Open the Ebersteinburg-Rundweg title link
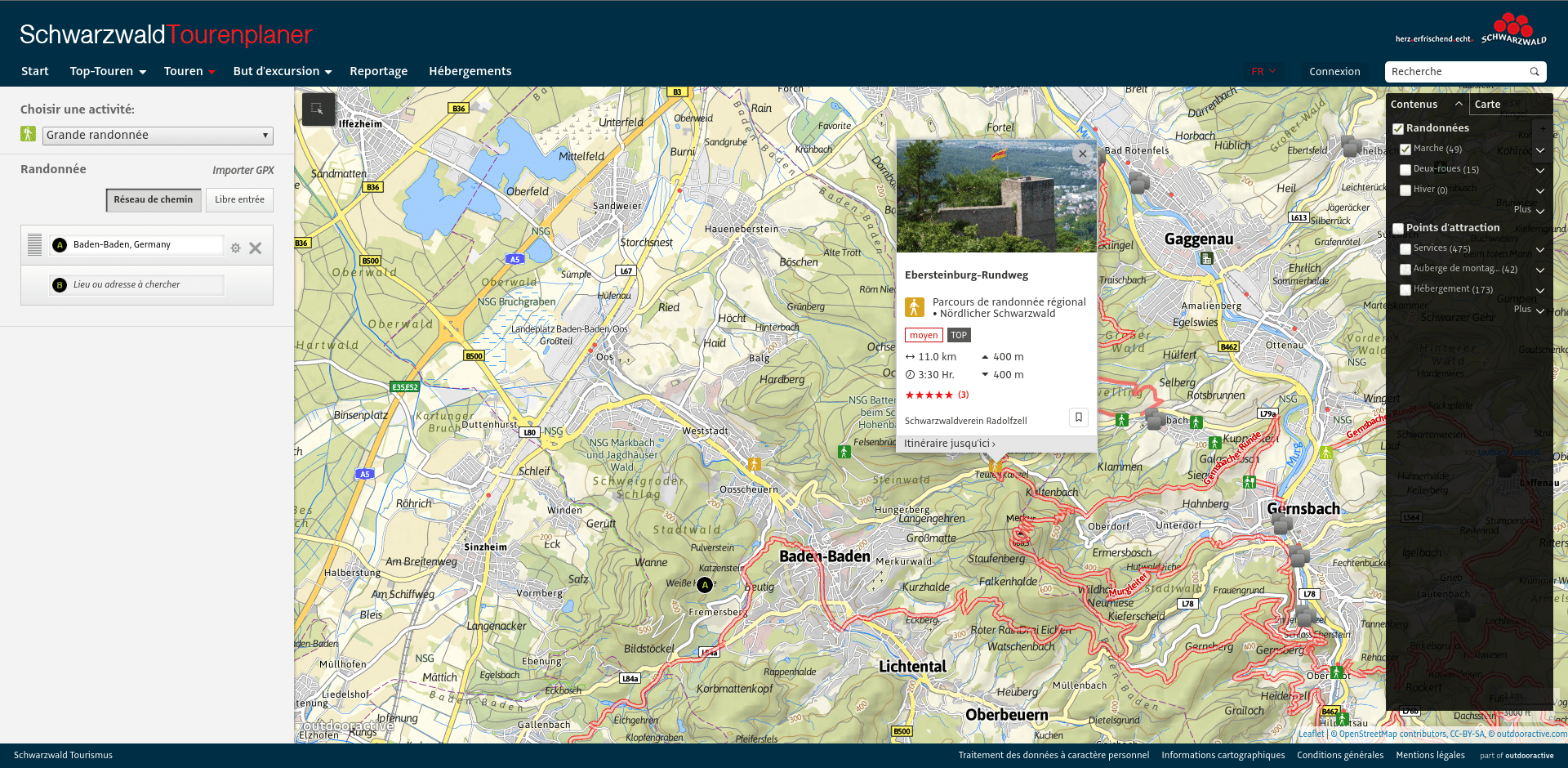The width and height of the screenshot is (1568, 768). pos(966,275)
